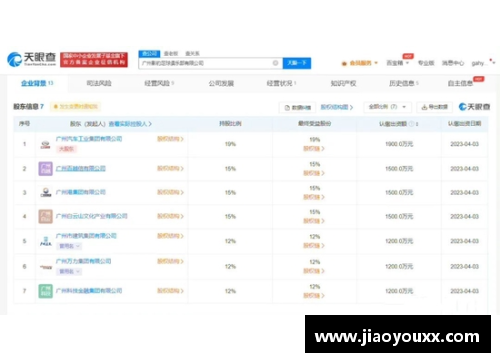The image size is (500, 362).
Task: Open 股权链 link in row 3
Action: point(314,197)
